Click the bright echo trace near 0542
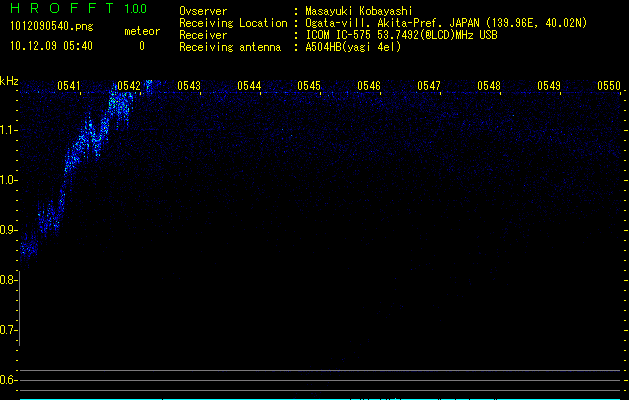 [x=120, y=105]
